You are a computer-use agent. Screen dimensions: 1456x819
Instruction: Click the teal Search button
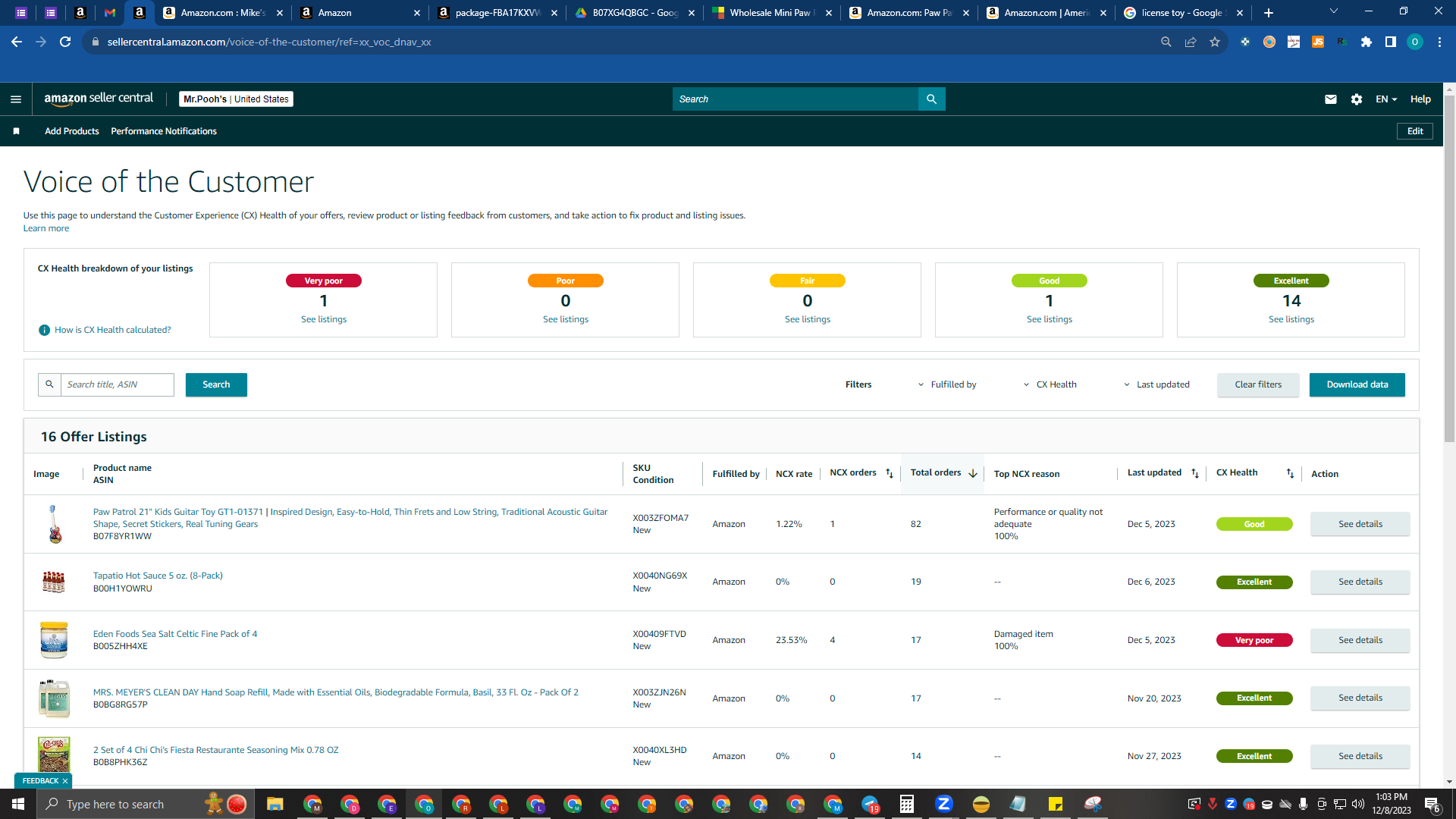[216, 384]
